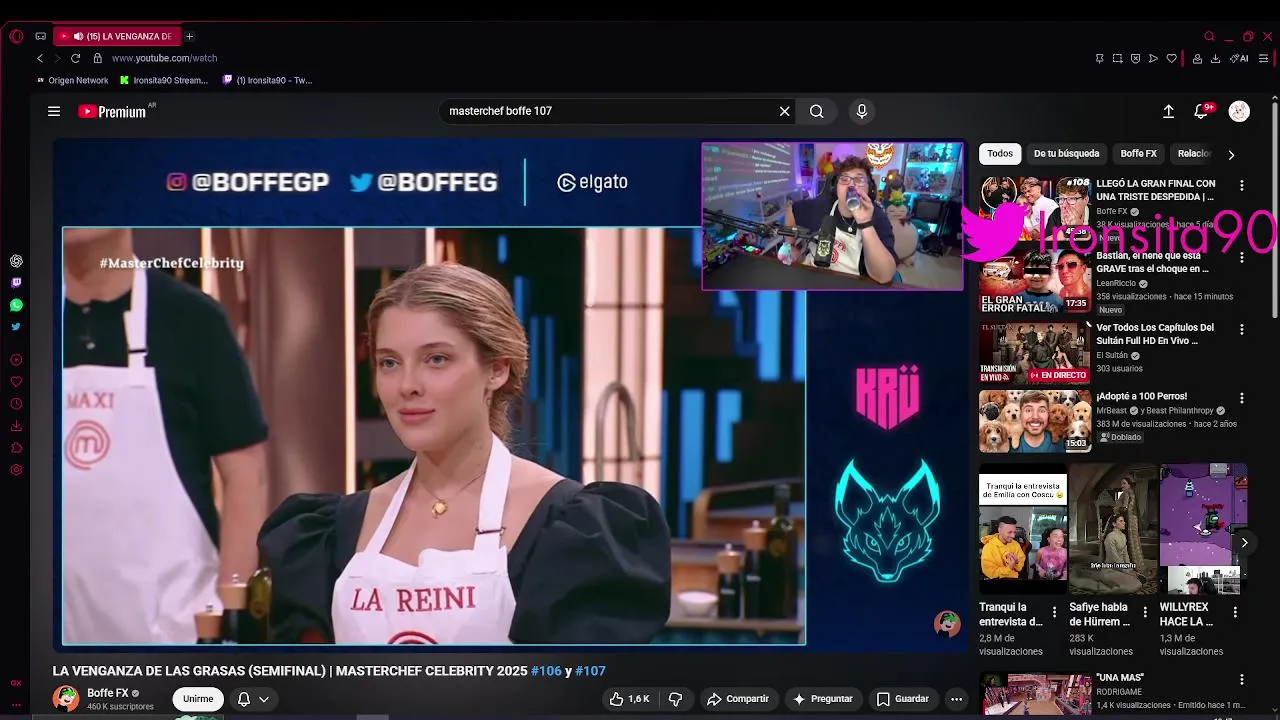
Task: Open options for El Sultán video
Action: (x=1242, y=330)
